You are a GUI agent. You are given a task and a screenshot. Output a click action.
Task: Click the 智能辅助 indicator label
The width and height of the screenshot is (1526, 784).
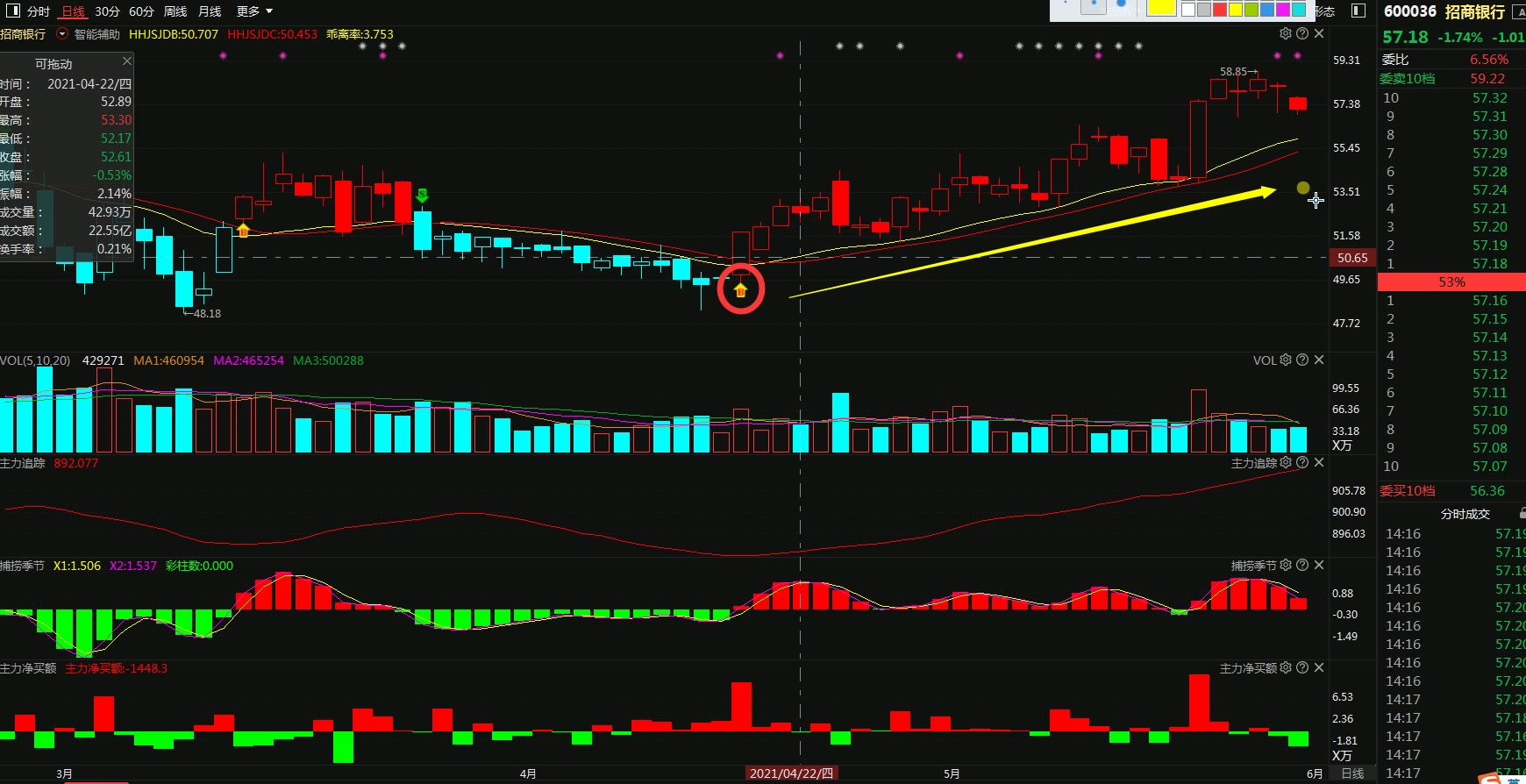tap(96, 34)
